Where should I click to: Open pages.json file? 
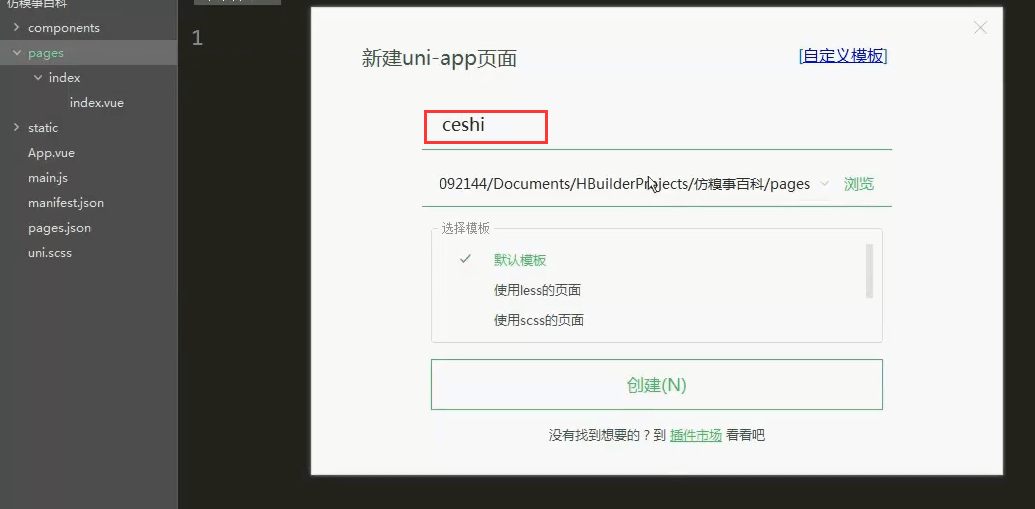pyautogui.click(x=59, y=228)
